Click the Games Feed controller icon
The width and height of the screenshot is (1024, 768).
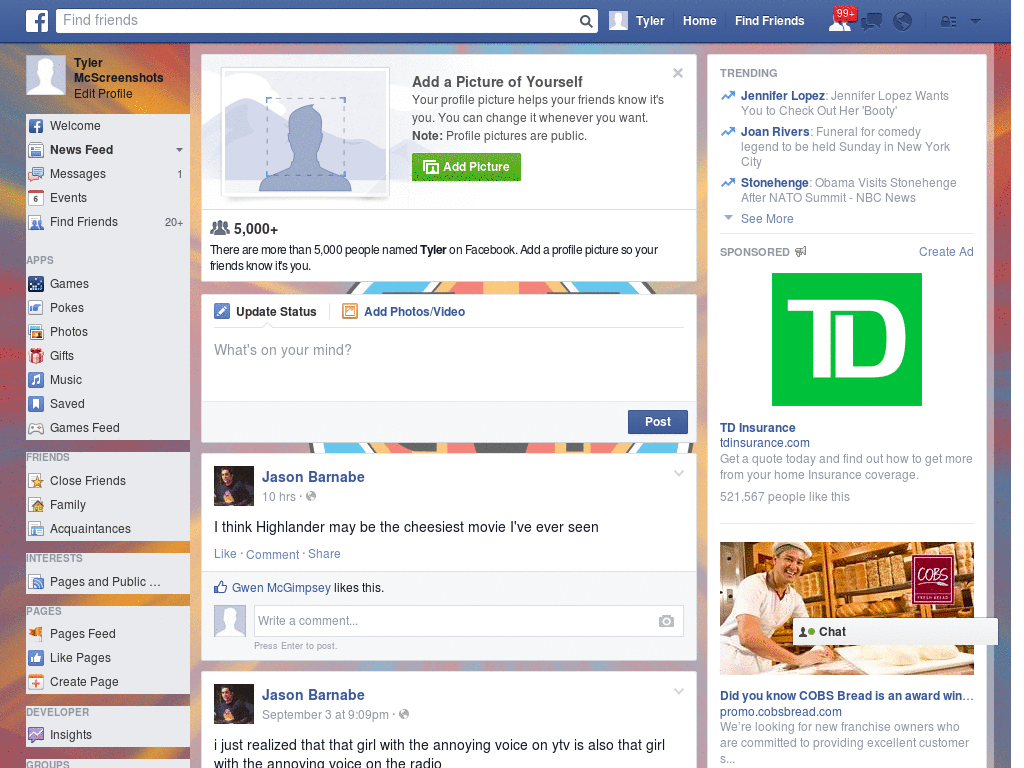click(36, 428)
